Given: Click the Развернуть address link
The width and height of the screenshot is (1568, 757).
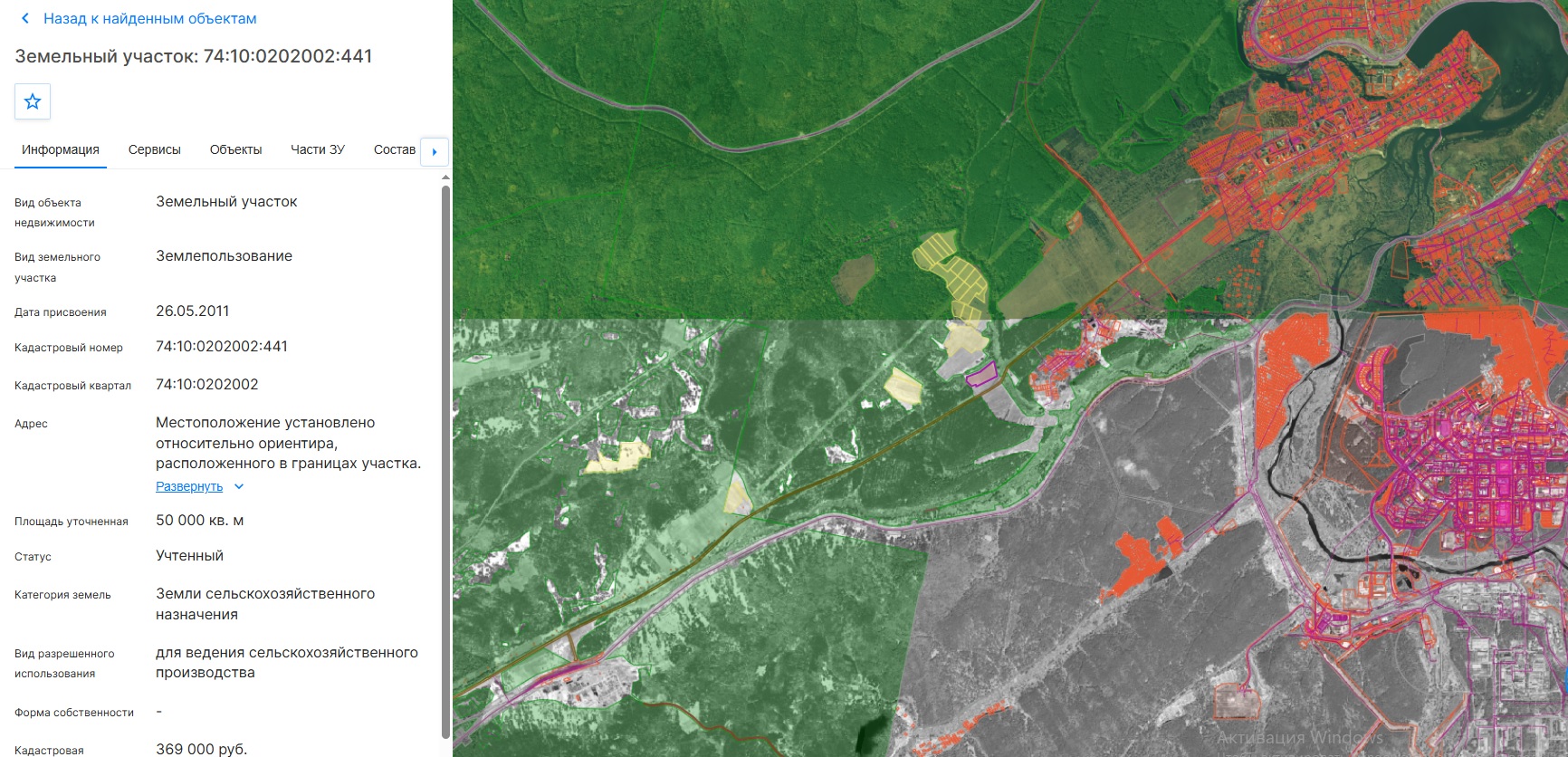Looking at the screenshot, I should pos(189,486).
